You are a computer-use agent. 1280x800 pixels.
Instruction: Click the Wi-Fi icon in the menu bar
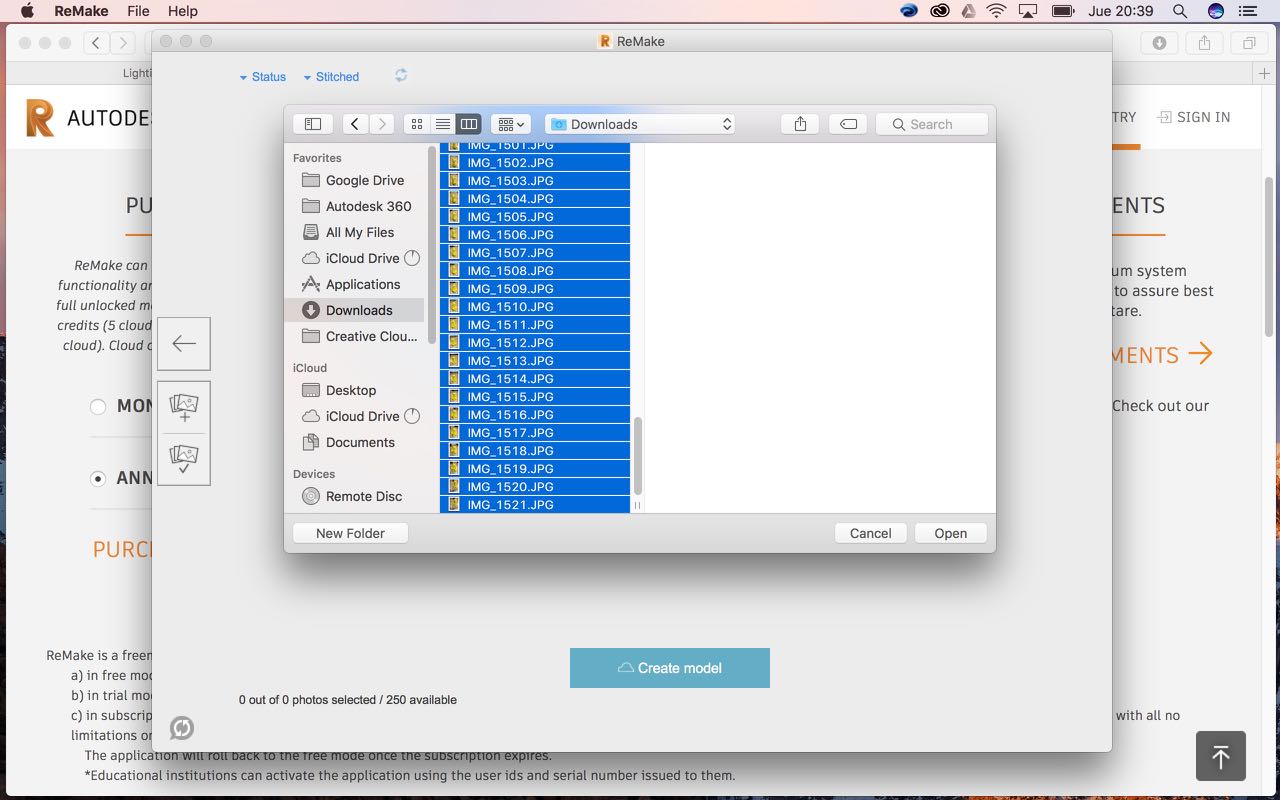(x=996, y=11)
